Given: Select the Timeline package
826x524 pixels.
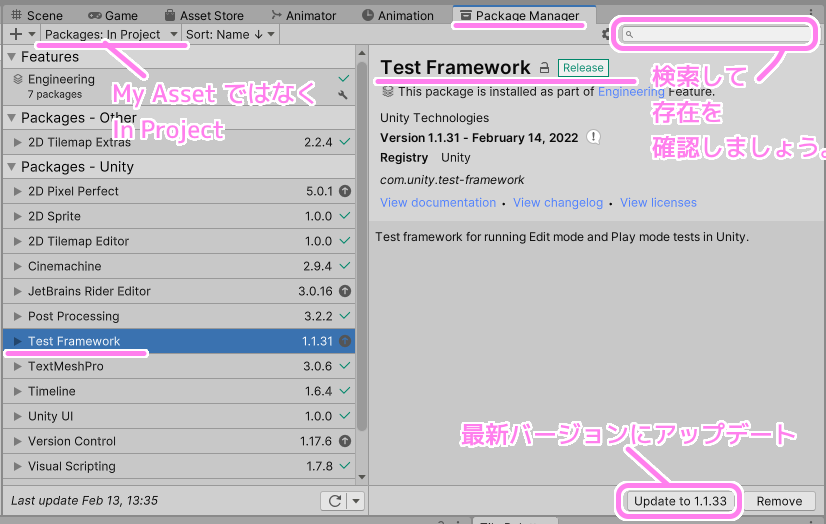Looking at the screenshot, I should [x=179, y=391].
